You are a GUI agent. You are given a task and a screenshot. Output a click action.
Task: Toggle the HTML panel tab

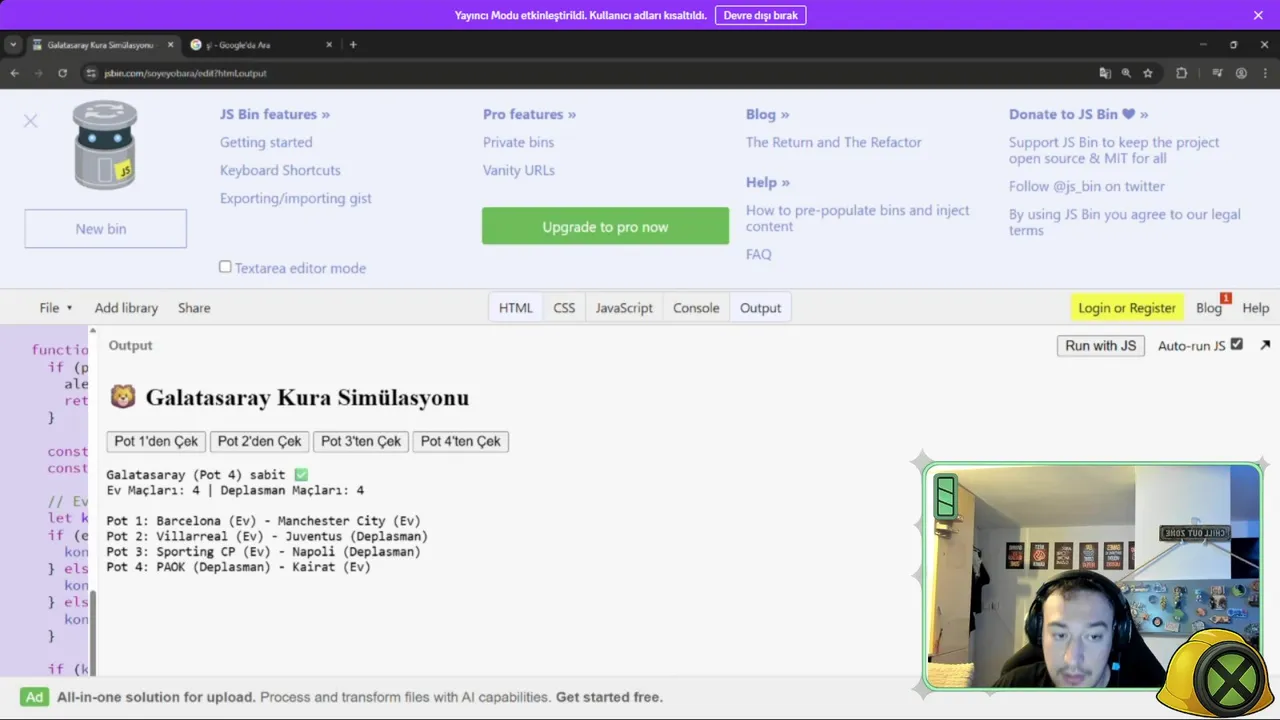click(516, 308)
